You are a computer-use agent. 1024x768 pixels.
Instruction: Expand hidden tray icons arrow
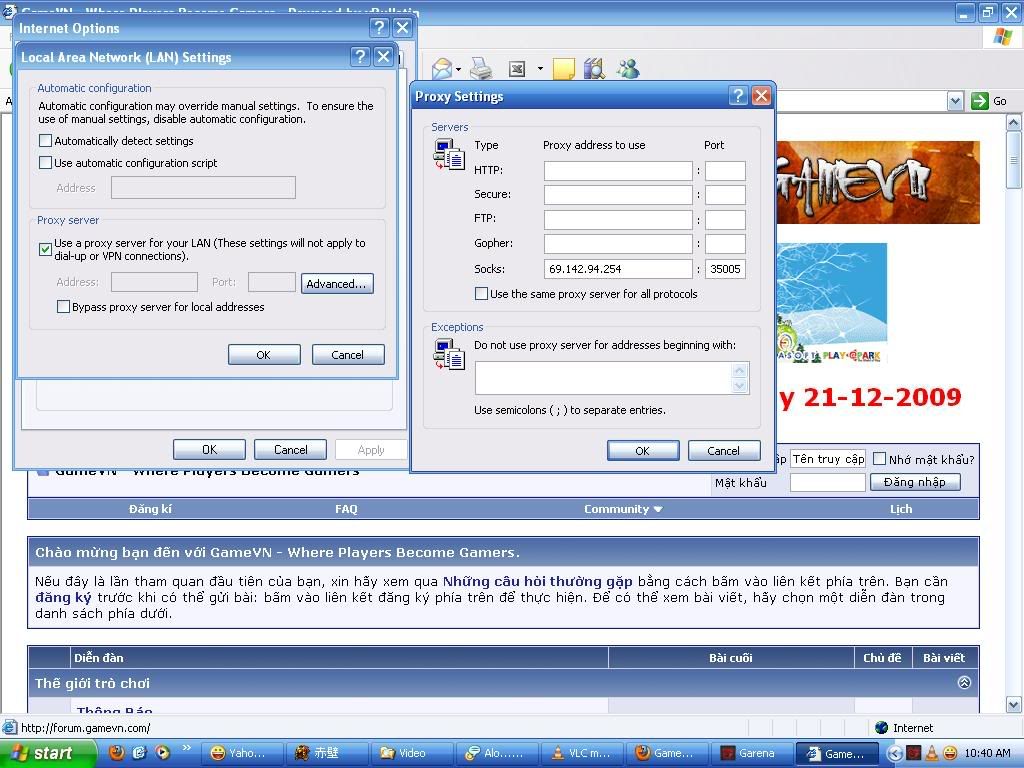click(x=894, y=753)
